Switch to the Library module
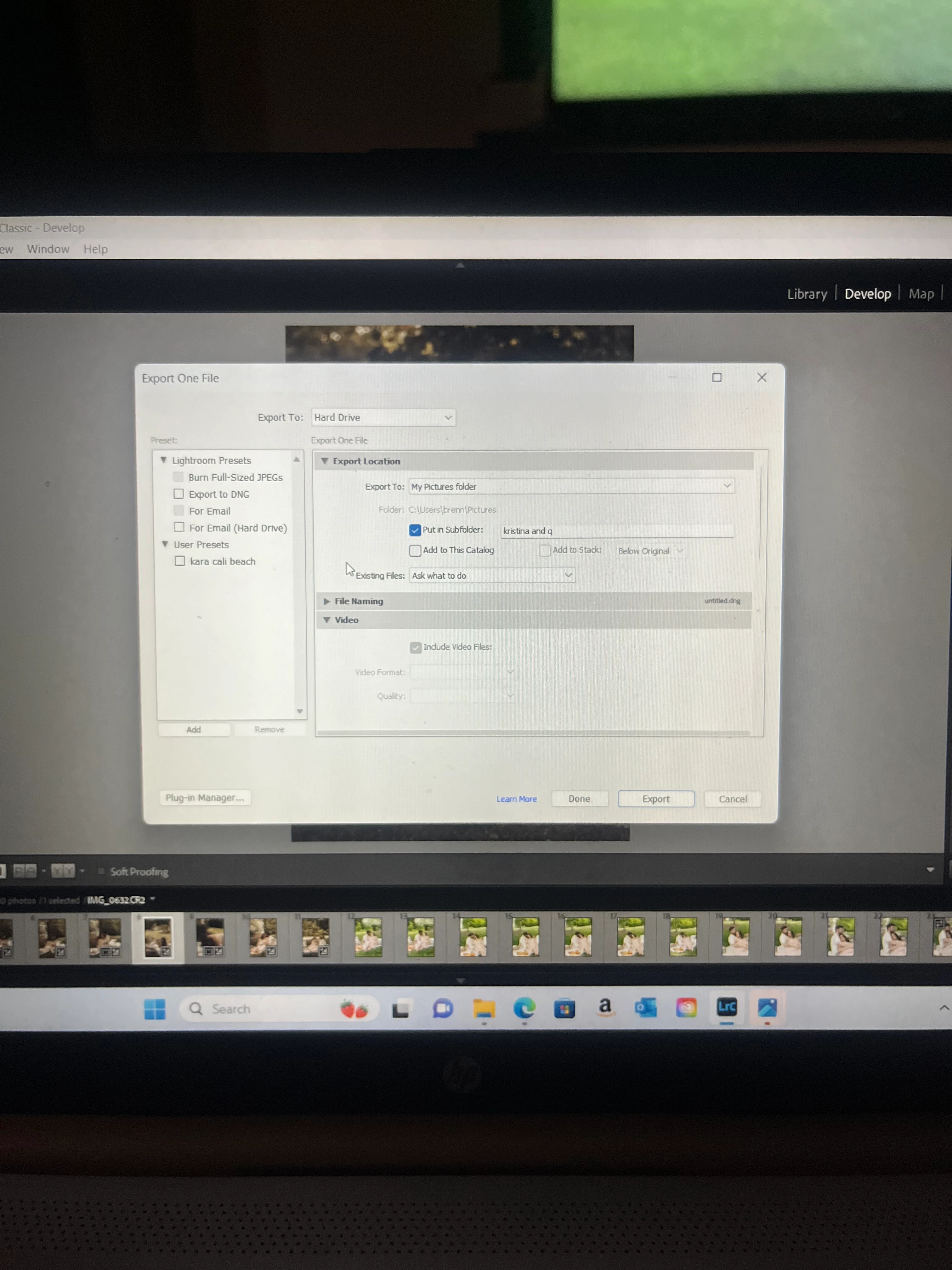The height and width of the screenshot is (1270, 952). [806, 294]
